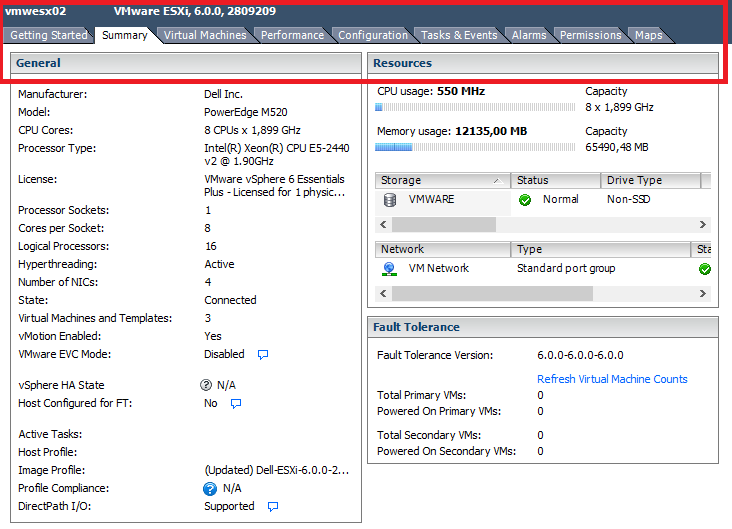This screenshot has height=529, width=732.
Task: Click the General panel header
Action: click(186, 63)
